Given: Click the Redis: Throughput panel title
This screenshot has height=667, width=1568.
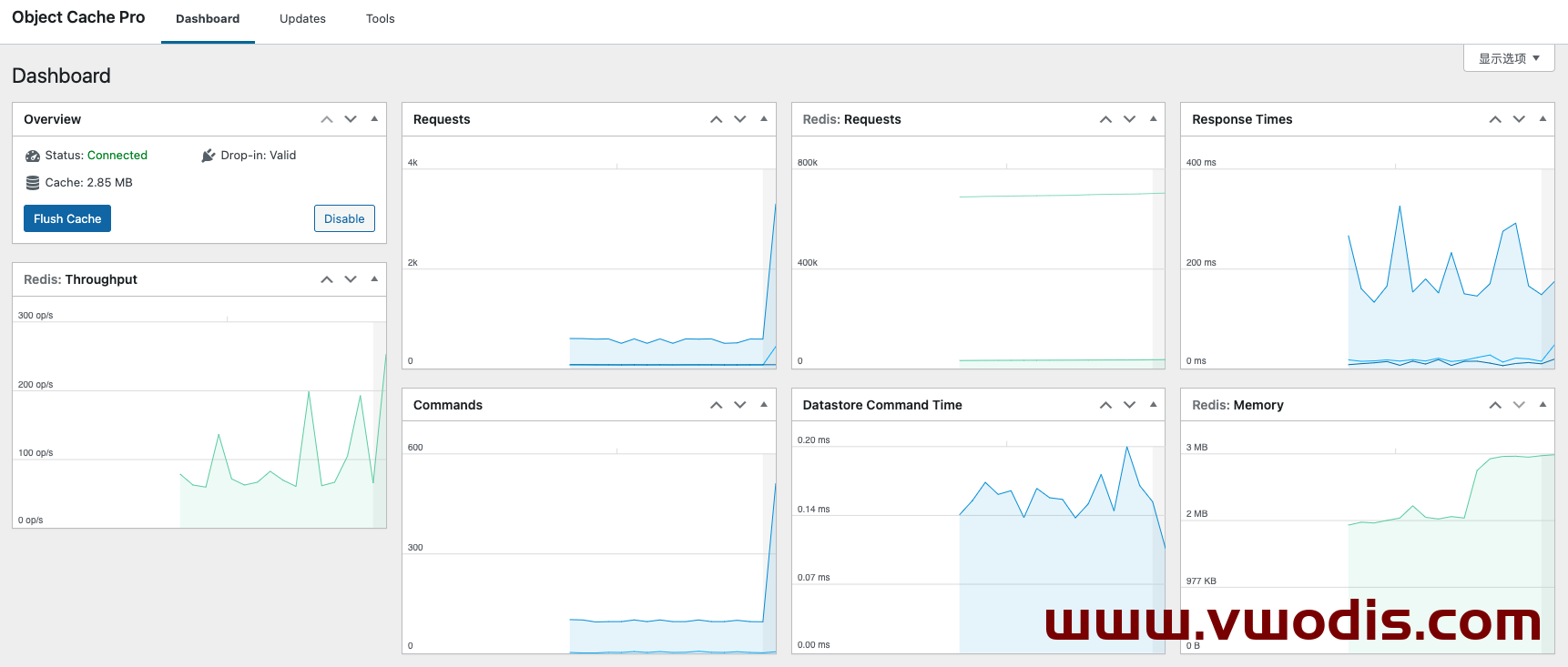Looking at the screenshot, I should (80, 279).
